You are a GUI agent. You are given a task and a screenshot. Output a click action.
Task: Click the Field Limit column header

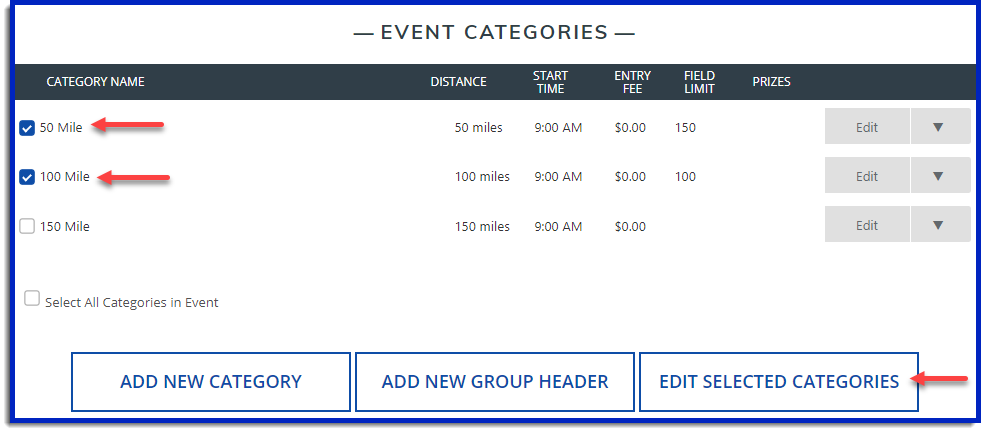coord(699,82)
